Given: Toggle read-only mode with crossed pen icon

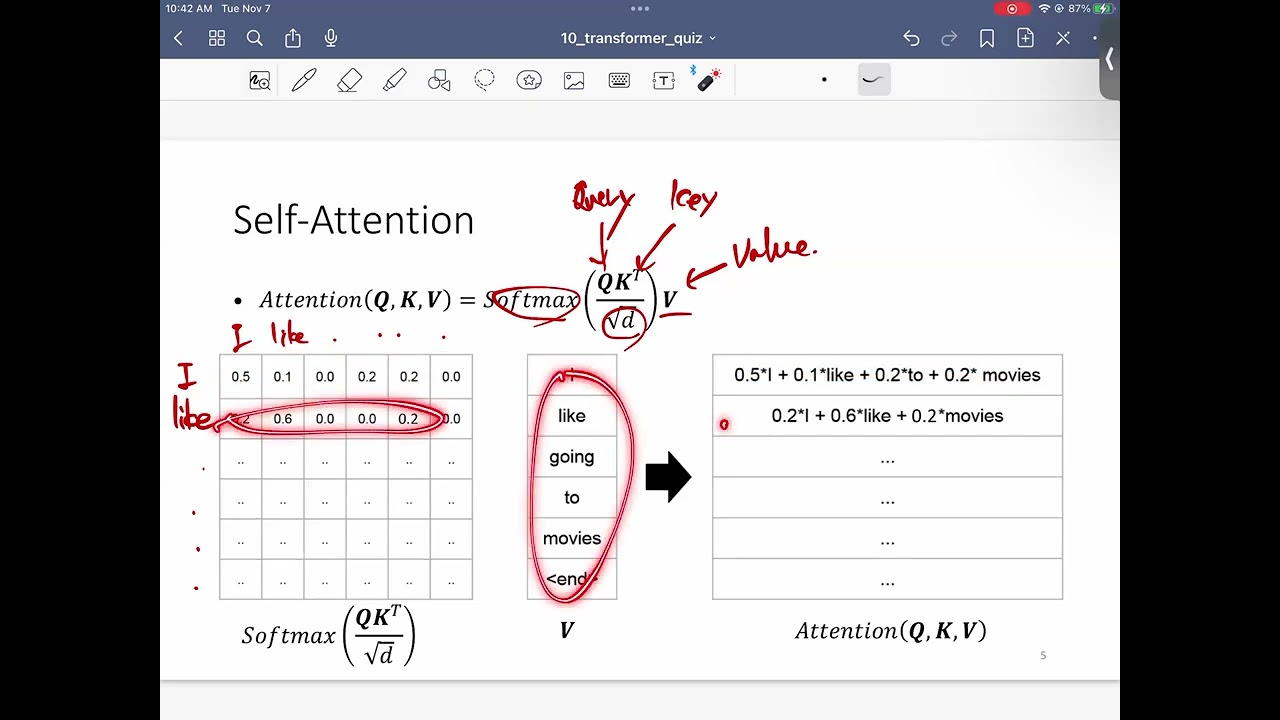Looking at the screenshot, I should tap(1063, 38).
